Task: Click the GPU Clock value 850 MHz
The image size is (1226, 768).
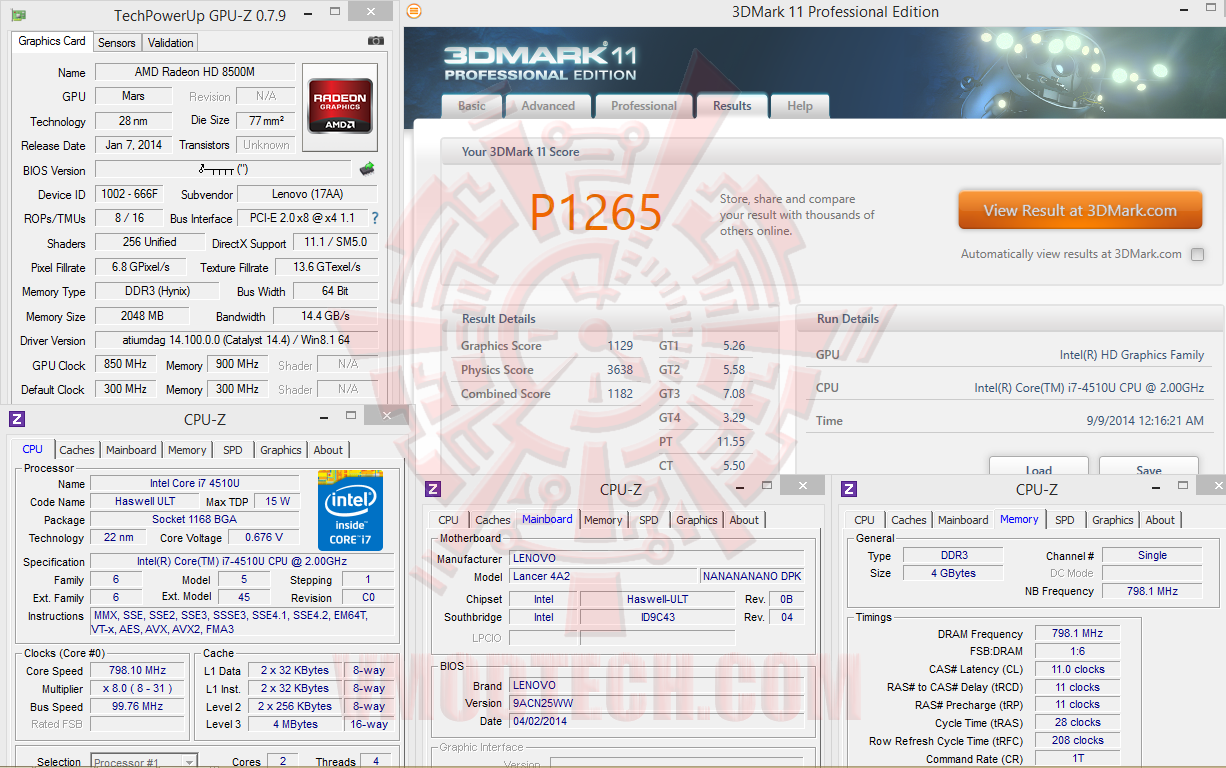Action: click(125, 365)
